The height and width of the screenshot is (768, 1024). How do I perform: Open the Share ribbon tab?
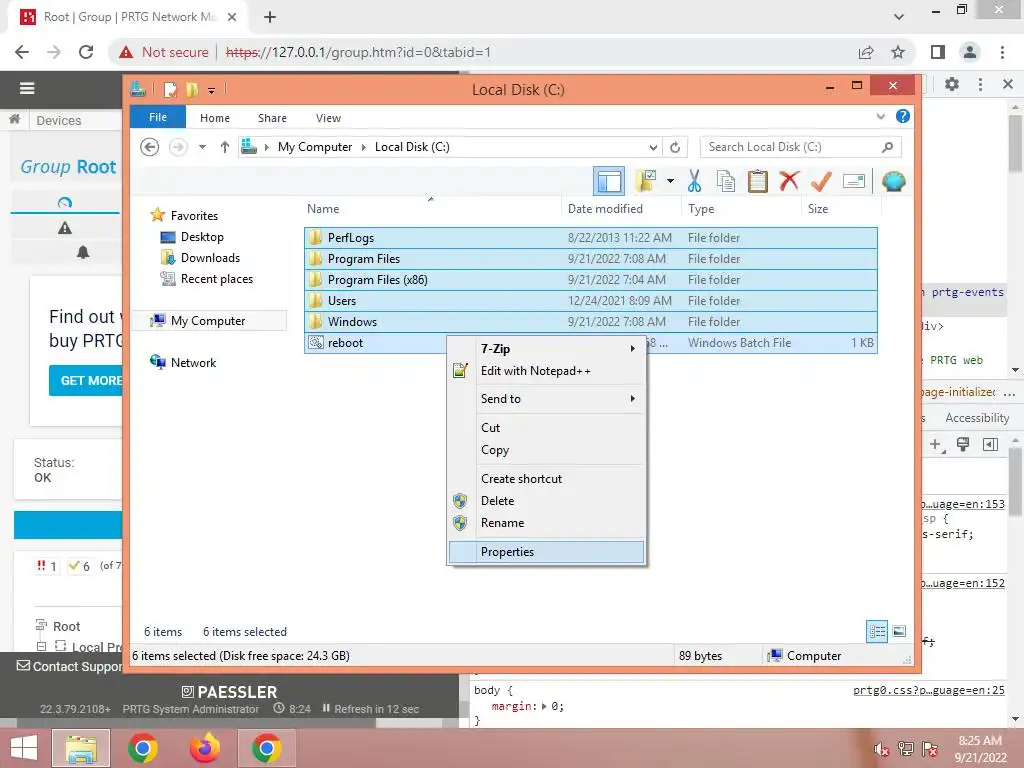272,118
